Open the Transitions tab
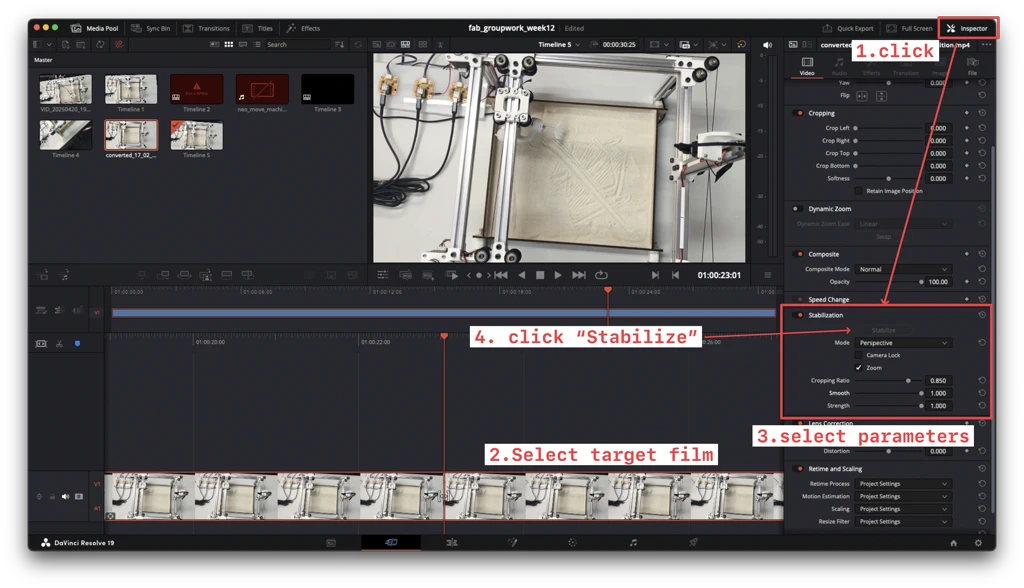This screenshot has height=588, width=1024. point(206,28)
